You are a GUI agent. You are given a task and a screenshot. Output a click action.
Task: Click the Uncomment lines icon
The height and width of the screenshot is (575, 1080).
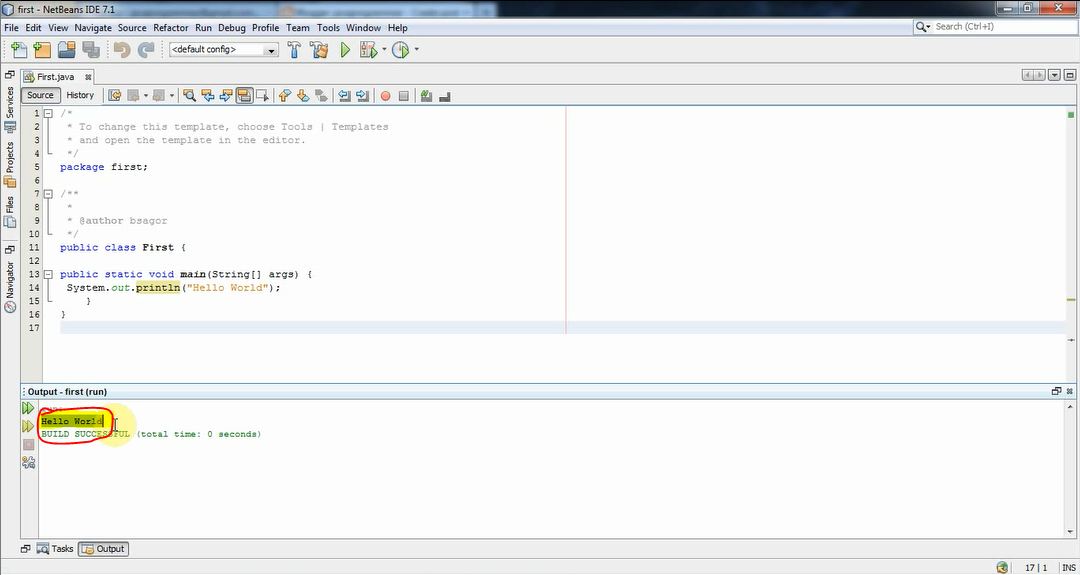point(444,96)
